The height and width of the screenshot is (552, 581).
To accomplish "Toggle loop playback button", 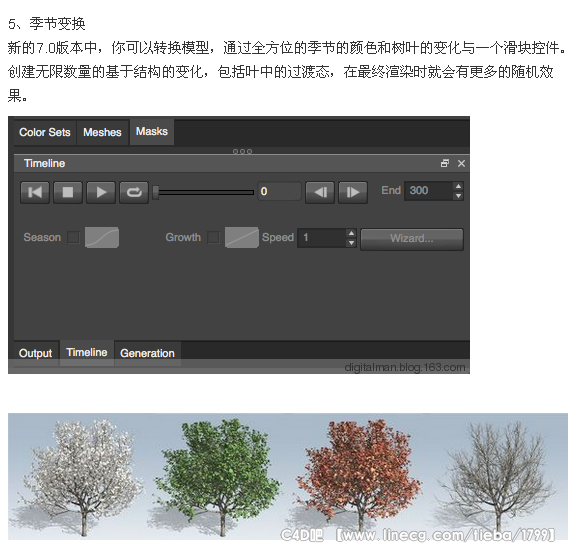I will pyautogui.click(x=134, y=192).
